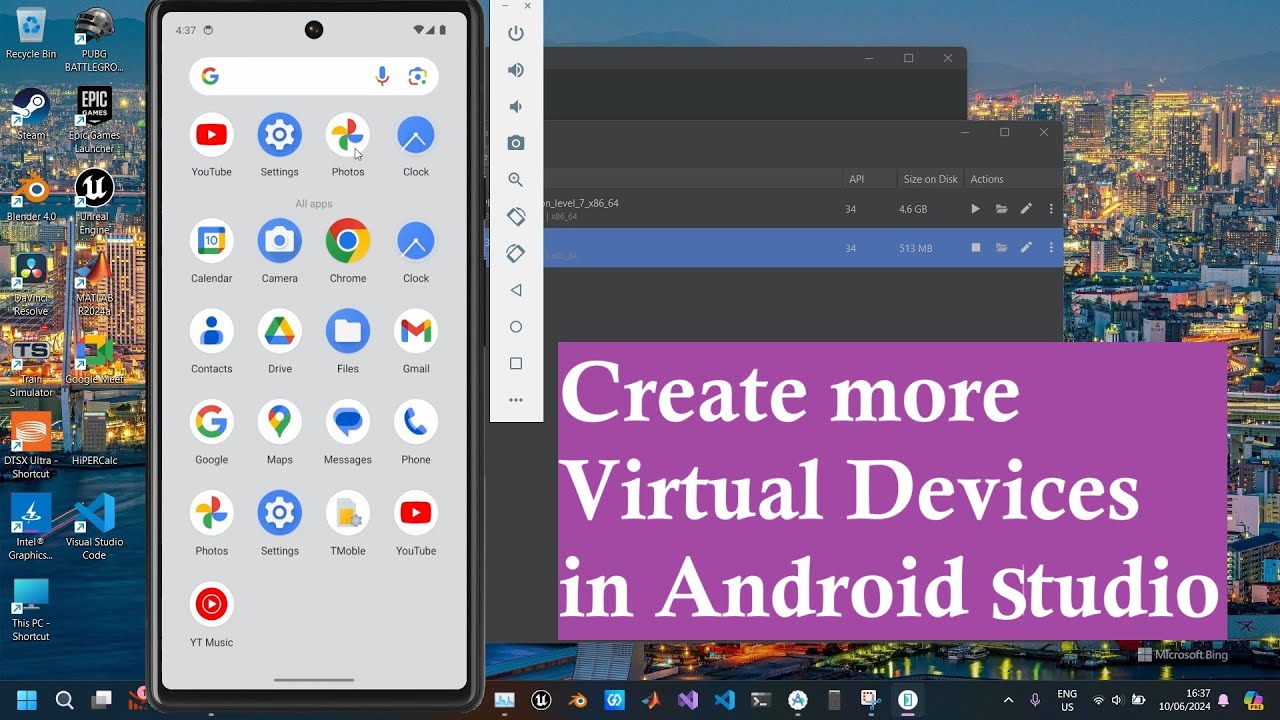Open Phone dialer app on emulator
The width and height of the screenshot is (1280, 720).
pyautogui.click(x=416, y=431)
